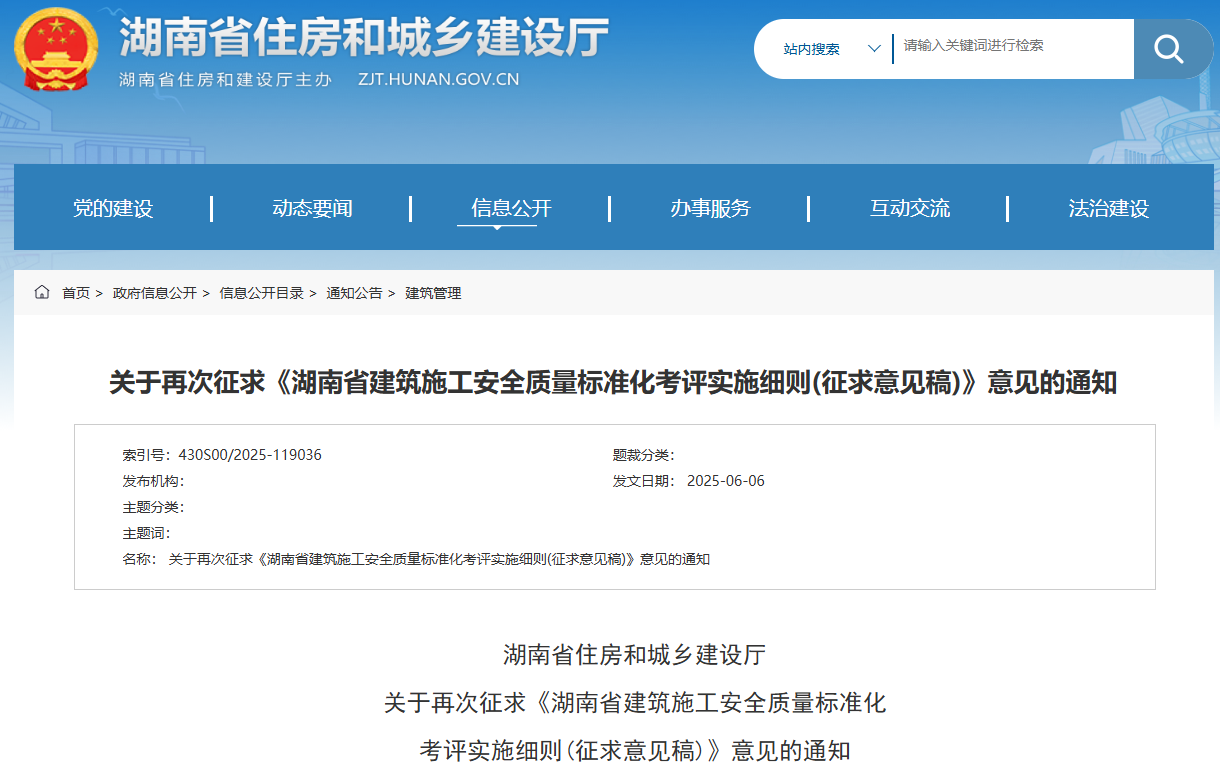Click the national emblem logo
This screenshot has width=1220, height=776.
pyautogui.click(x=56, y=49)
